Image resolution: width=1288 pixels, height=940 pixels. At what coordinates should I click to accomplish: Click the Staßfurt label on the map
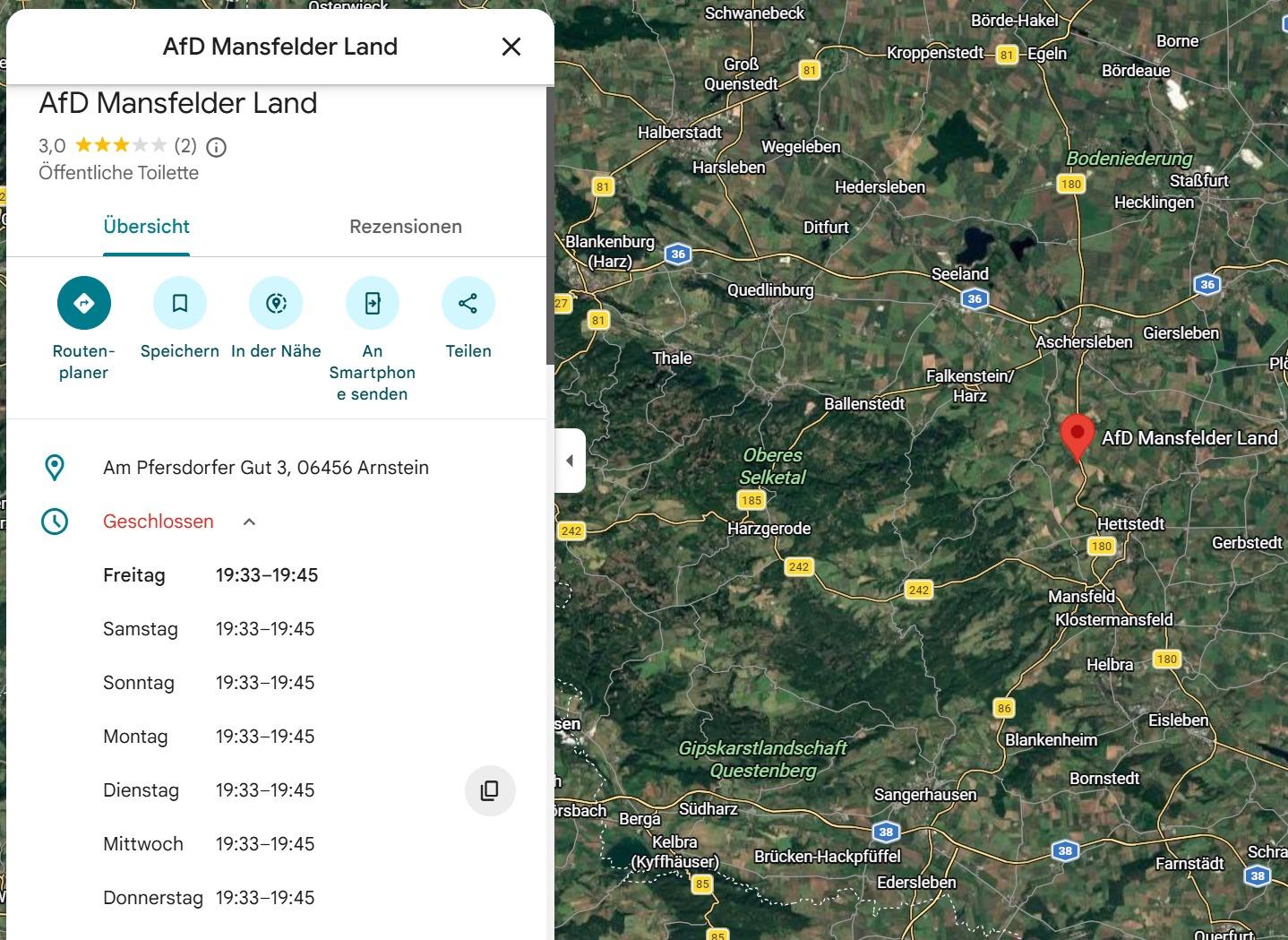(1199, 181)
